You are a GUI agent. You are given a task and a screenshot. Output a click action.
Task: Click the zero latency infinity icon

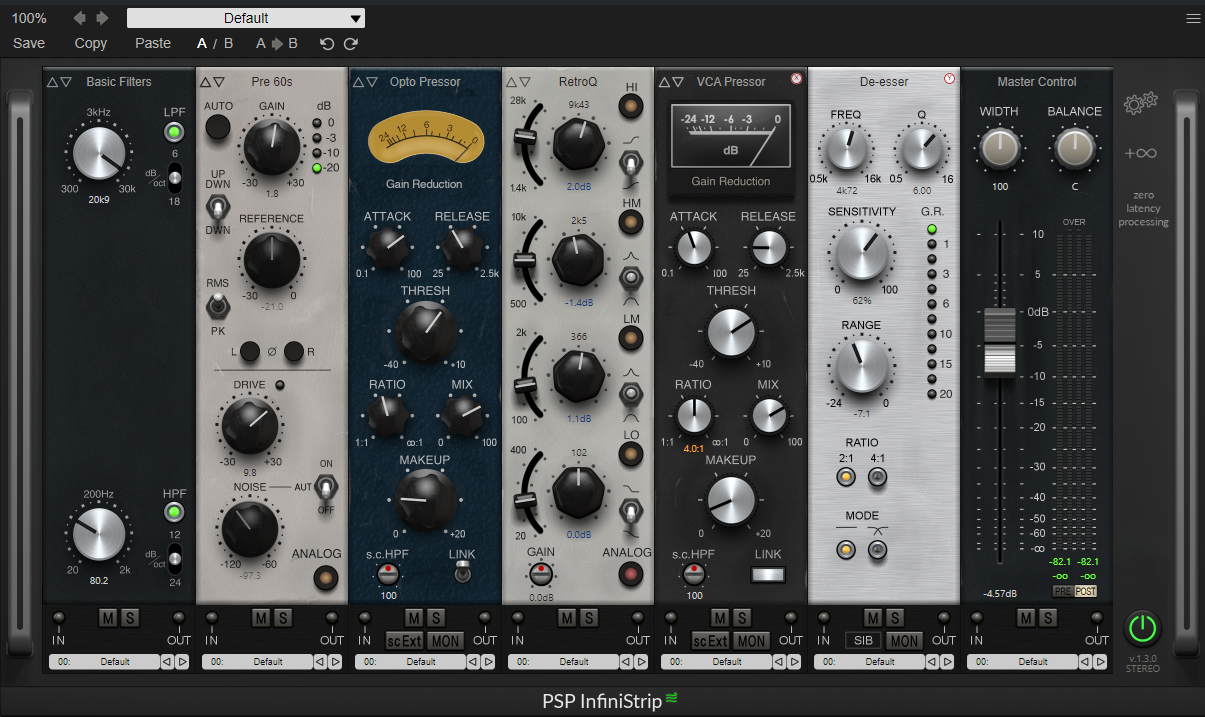coord(1141,153)
